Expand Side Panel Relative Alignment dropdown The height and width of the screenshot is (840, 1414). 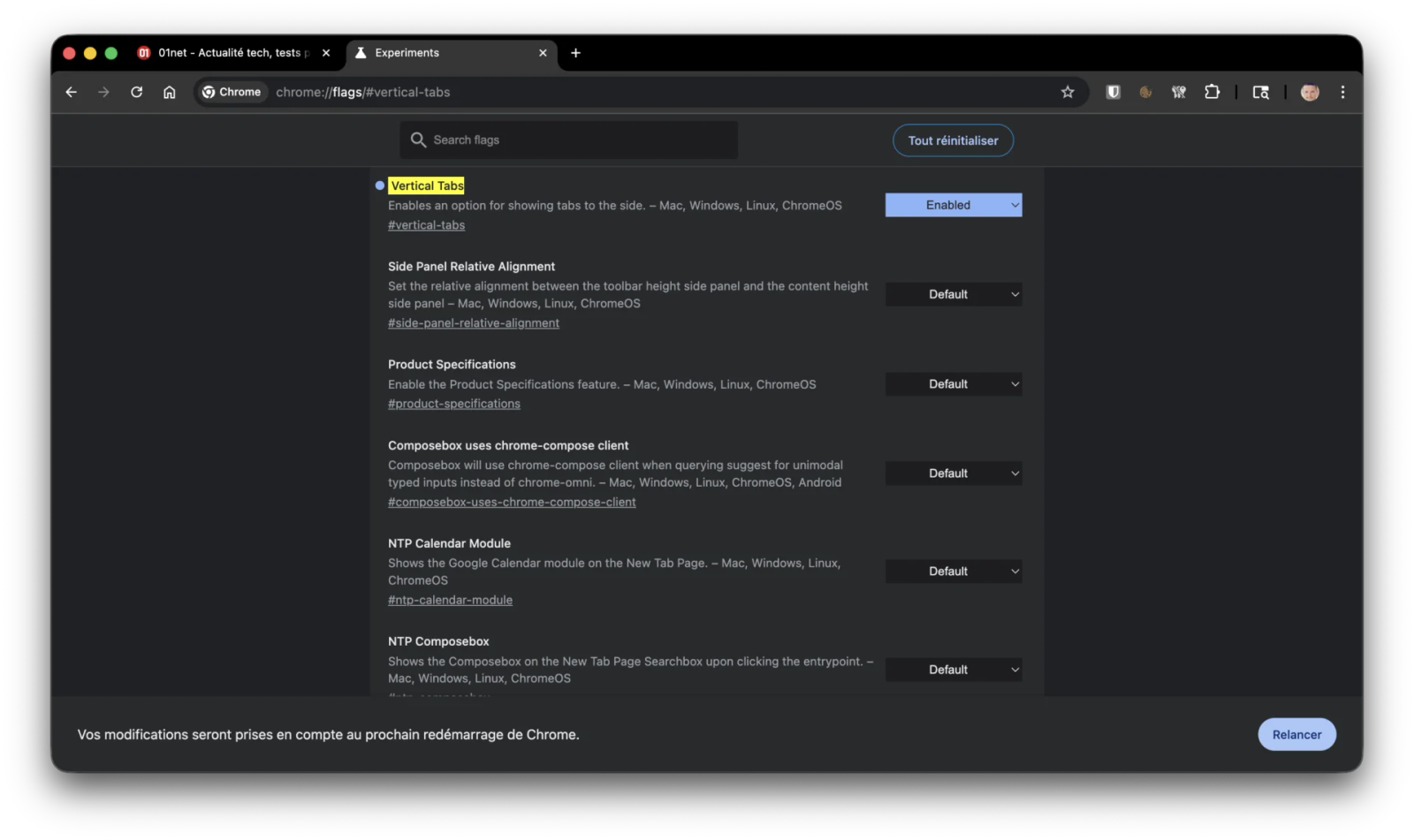[954, 294]
